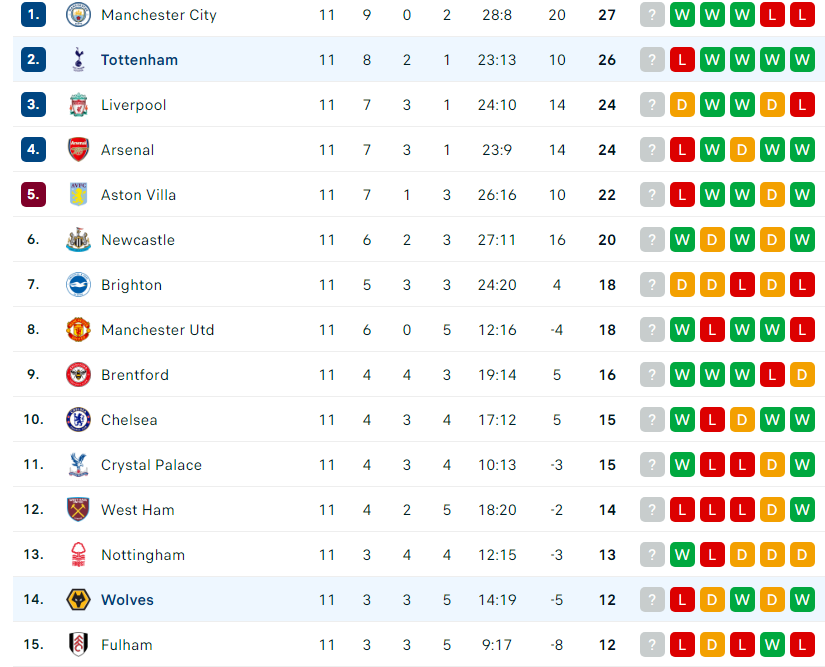Image resolution: width=825 pixels, height=667 pixels.
Task: Click the Chelsea club crest icon
Action: click(x=78, y=419)
